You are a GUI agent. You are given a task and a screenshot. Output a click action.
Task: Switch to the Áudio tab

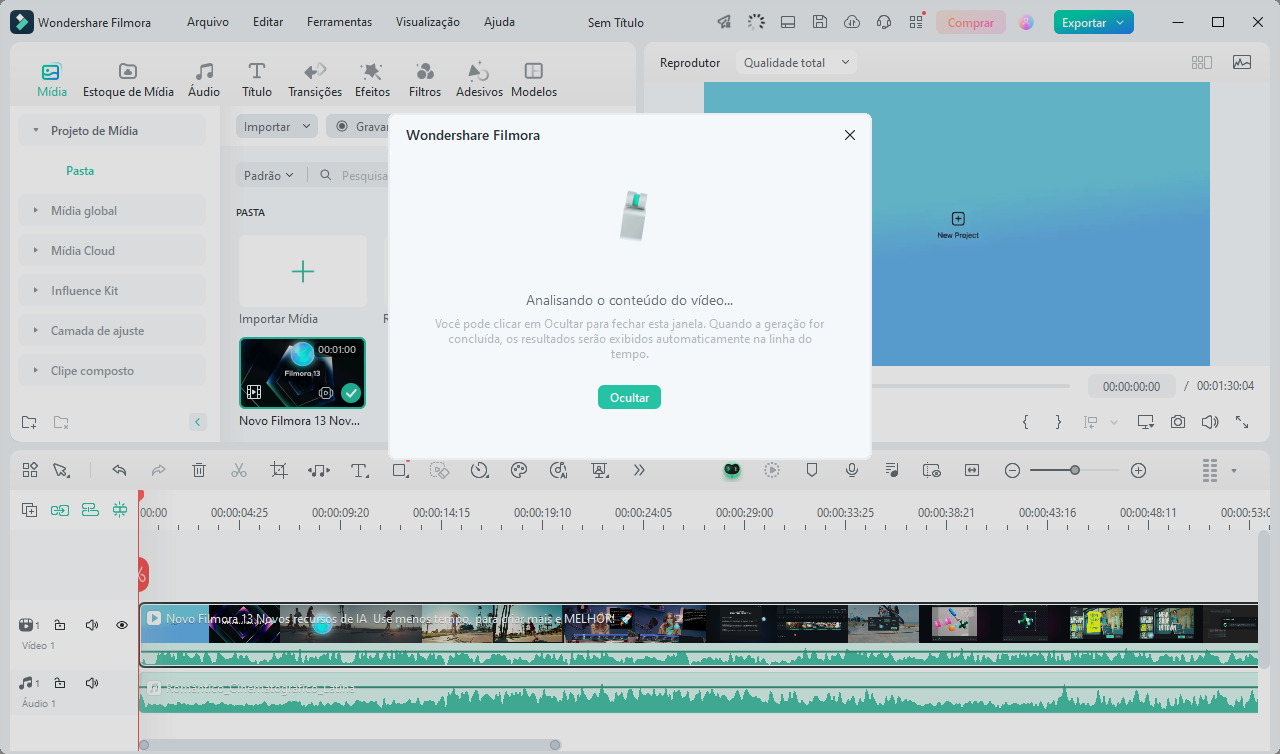pyautogui.click(x=204, y=80)
